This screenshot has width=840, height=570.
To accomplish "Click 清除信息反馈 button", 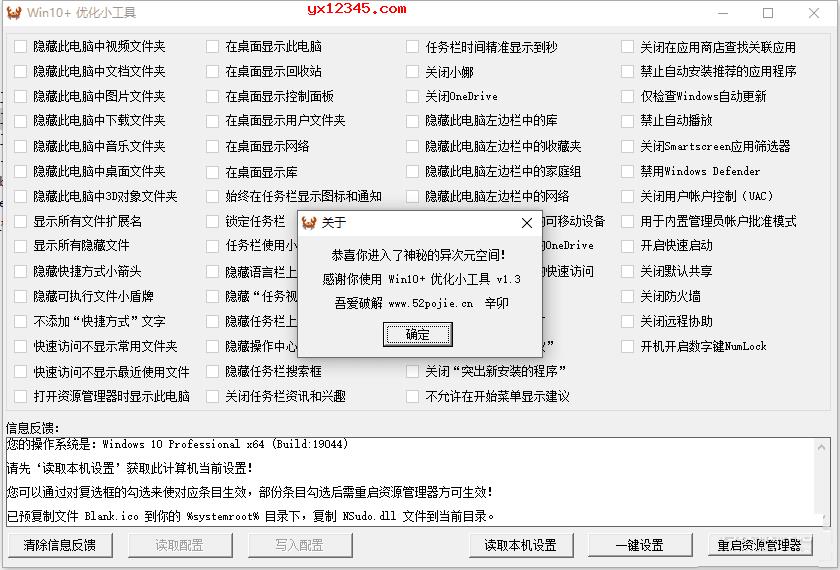I will tap(60, 545).
